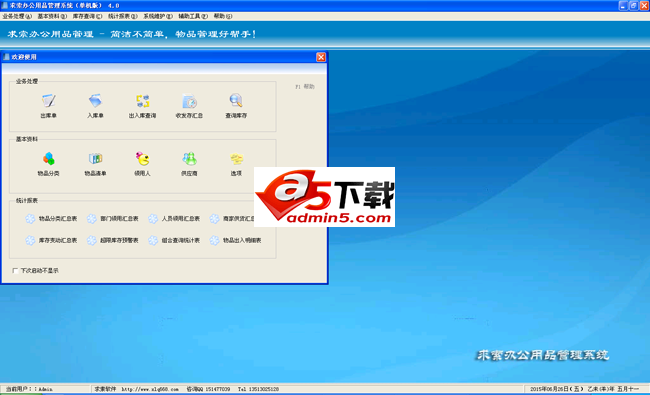
Task: Click the 咨询QQ 151477039 status entry
Action: (208, 389)
